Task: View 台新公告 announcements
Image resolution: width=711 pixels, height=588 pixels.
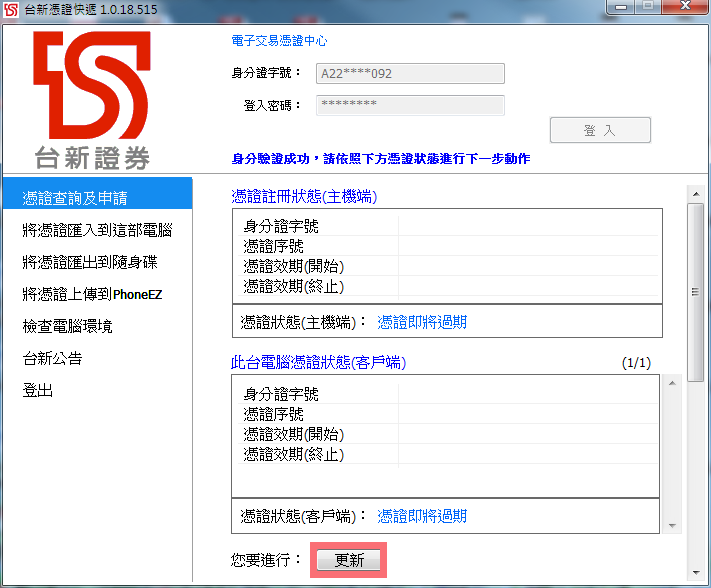Action: [53, 358]
